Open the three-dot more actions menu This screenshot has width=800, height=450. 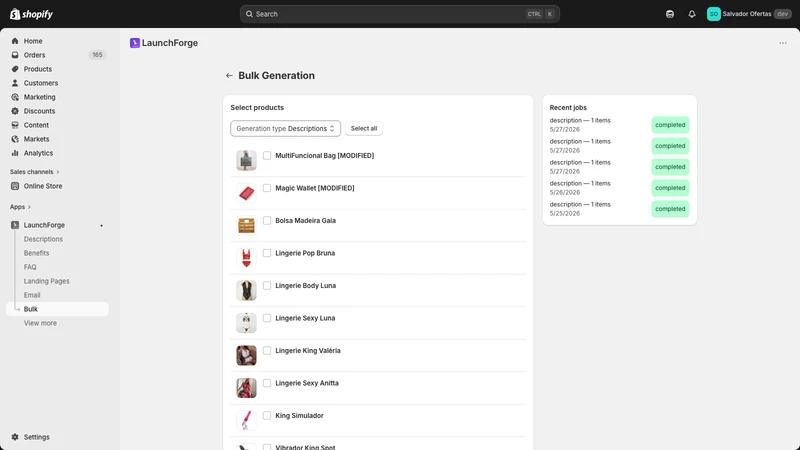[x=783, y=43]
